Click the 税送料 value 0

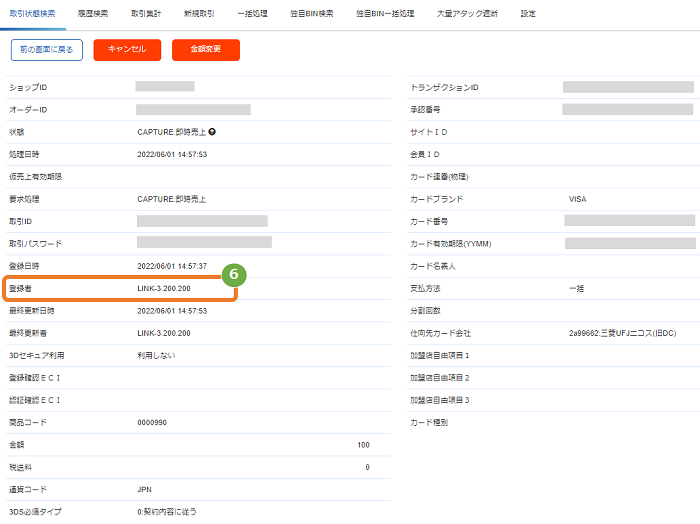click(367, 467)
